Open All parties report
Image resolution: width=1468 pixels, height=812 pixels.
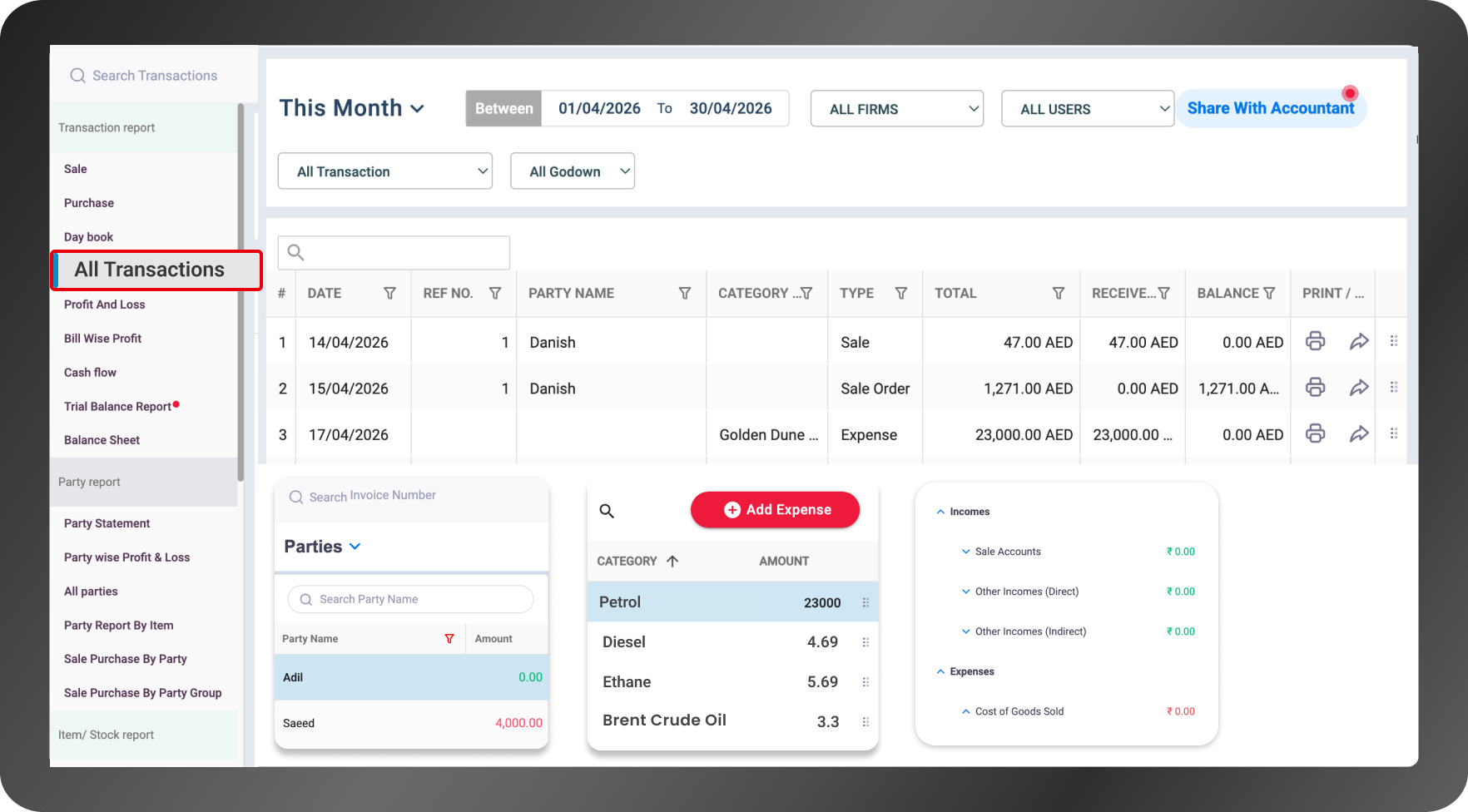coord(91,592)
